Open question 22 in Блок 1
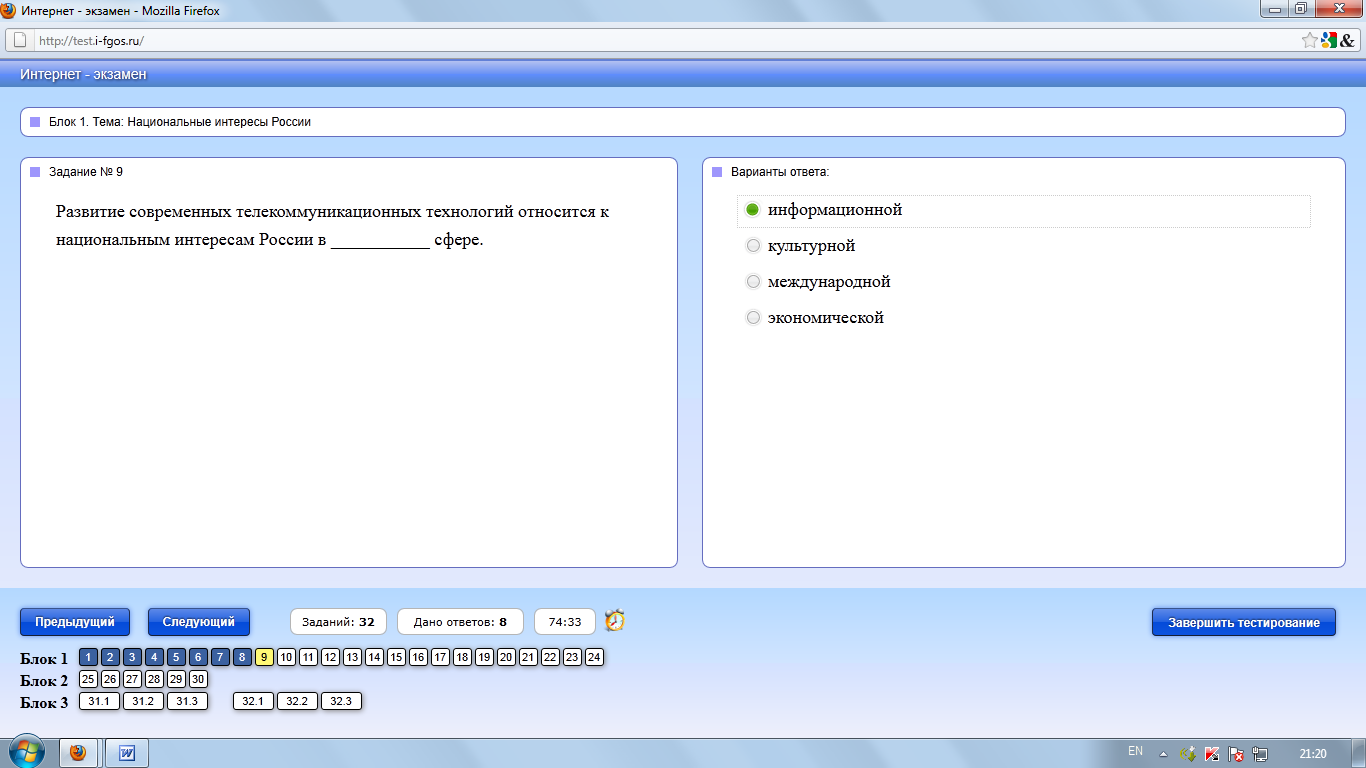 click(x=550, y=657)
